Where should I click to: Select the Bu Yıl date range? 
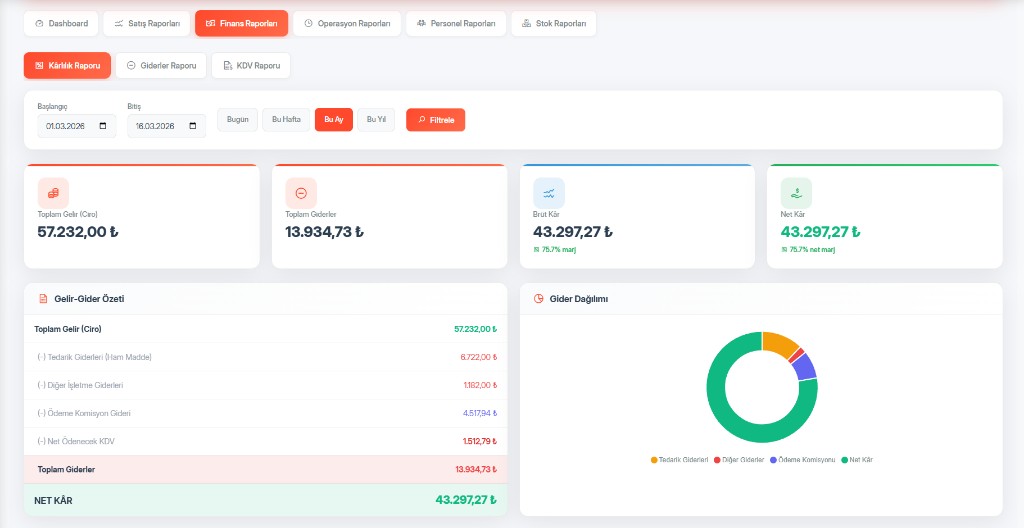coord(376,120)
